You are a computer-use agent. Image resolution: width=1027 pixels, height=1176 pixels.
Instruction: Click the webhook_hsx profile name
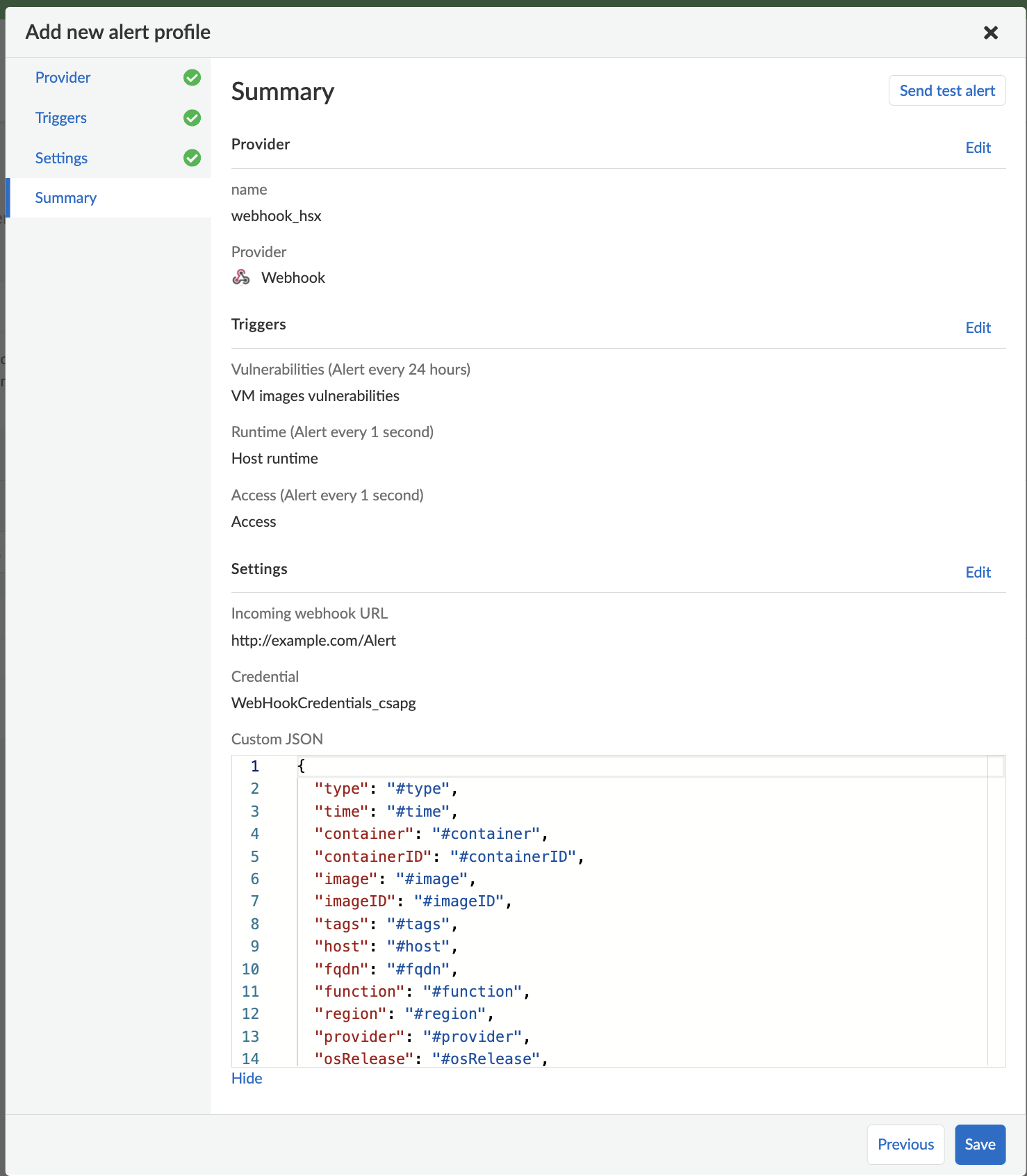coord(277,216)
